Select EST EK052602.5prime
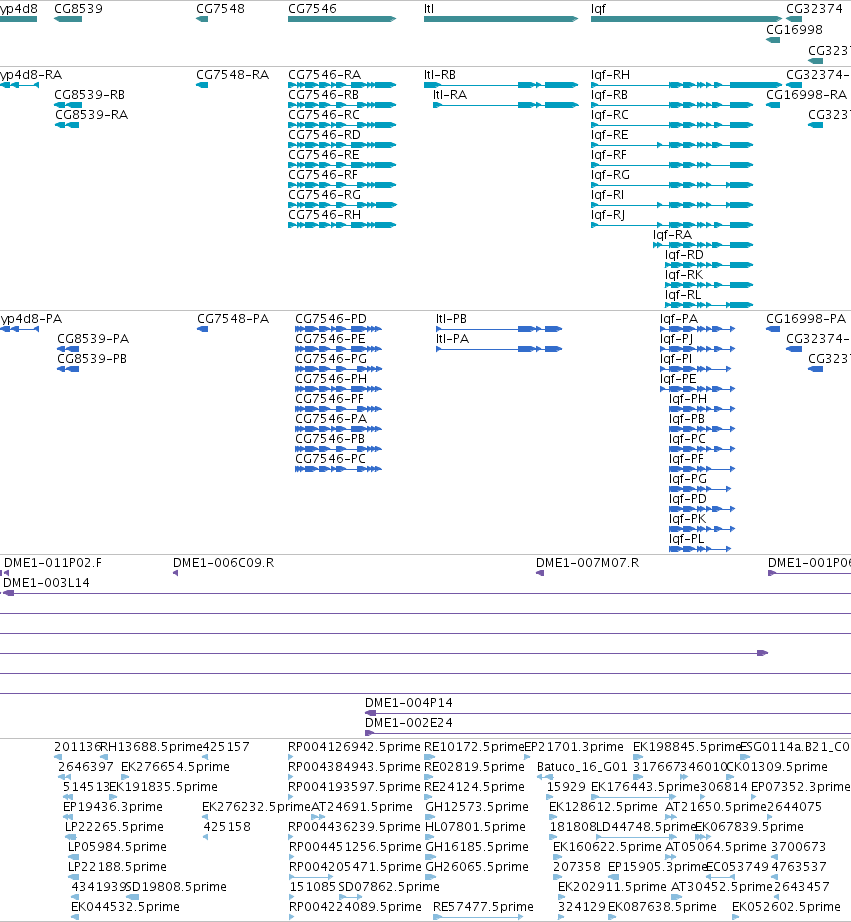 click(786, 907)
